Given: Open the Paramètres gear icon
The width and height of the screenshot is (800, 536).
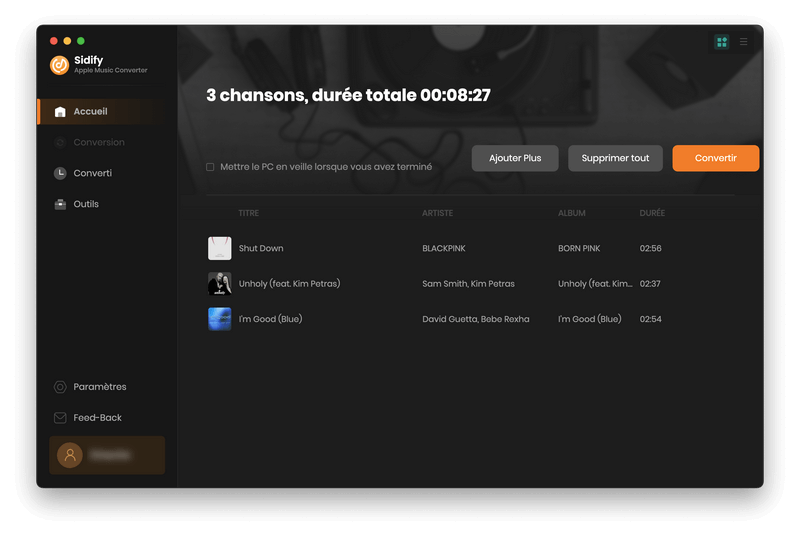Looking at the screenshot, I should coord(60,387).
